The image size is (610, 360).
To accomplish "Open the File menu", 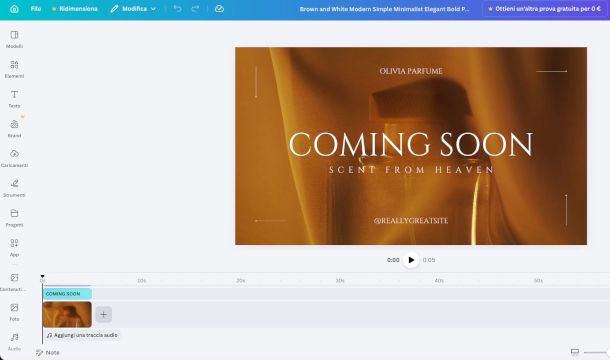I will pyautogui.click(x=36, y=9).
